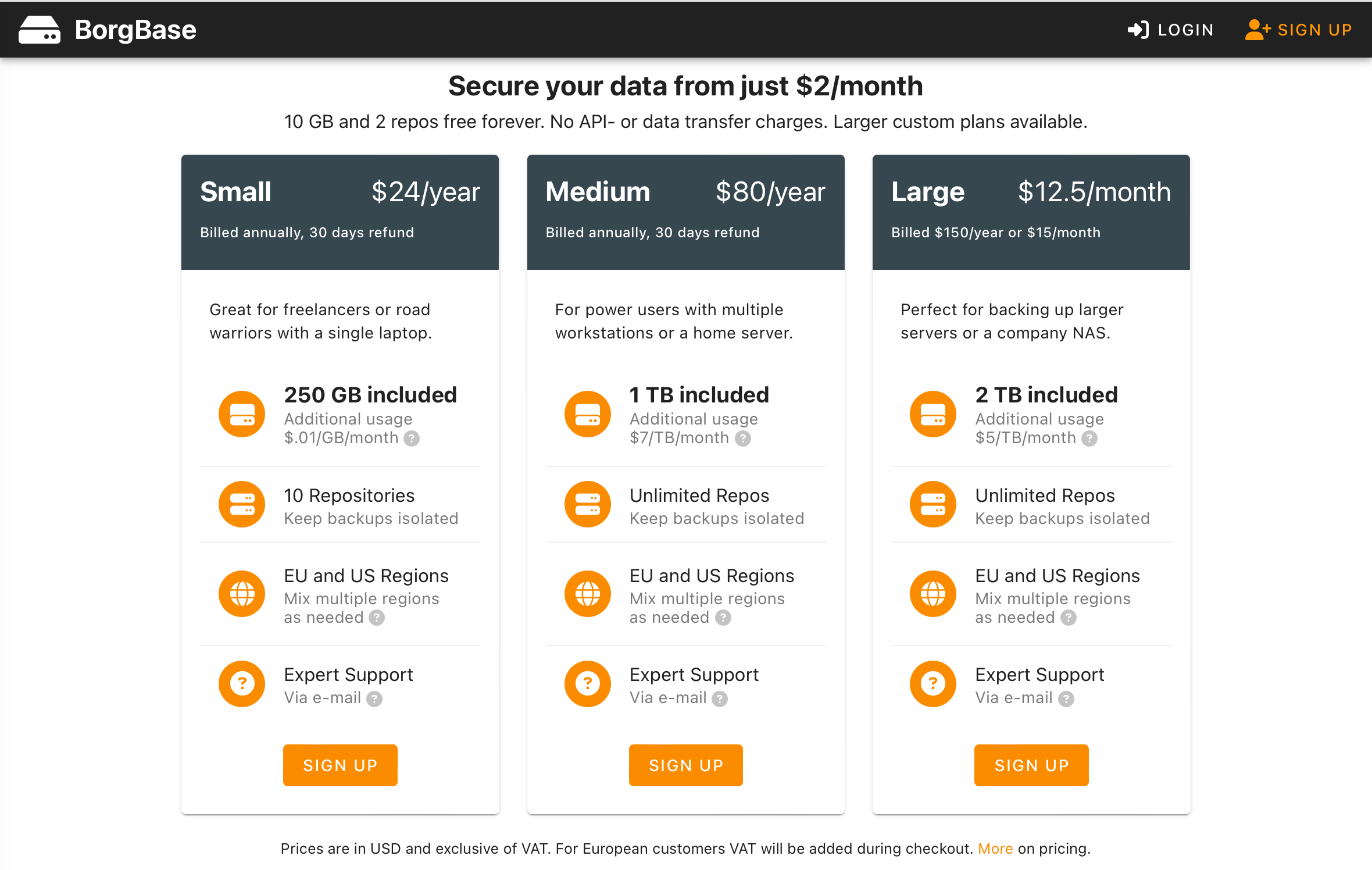Click Small plan's regions question mark icon
The image size is (1372, 870).
377,618
